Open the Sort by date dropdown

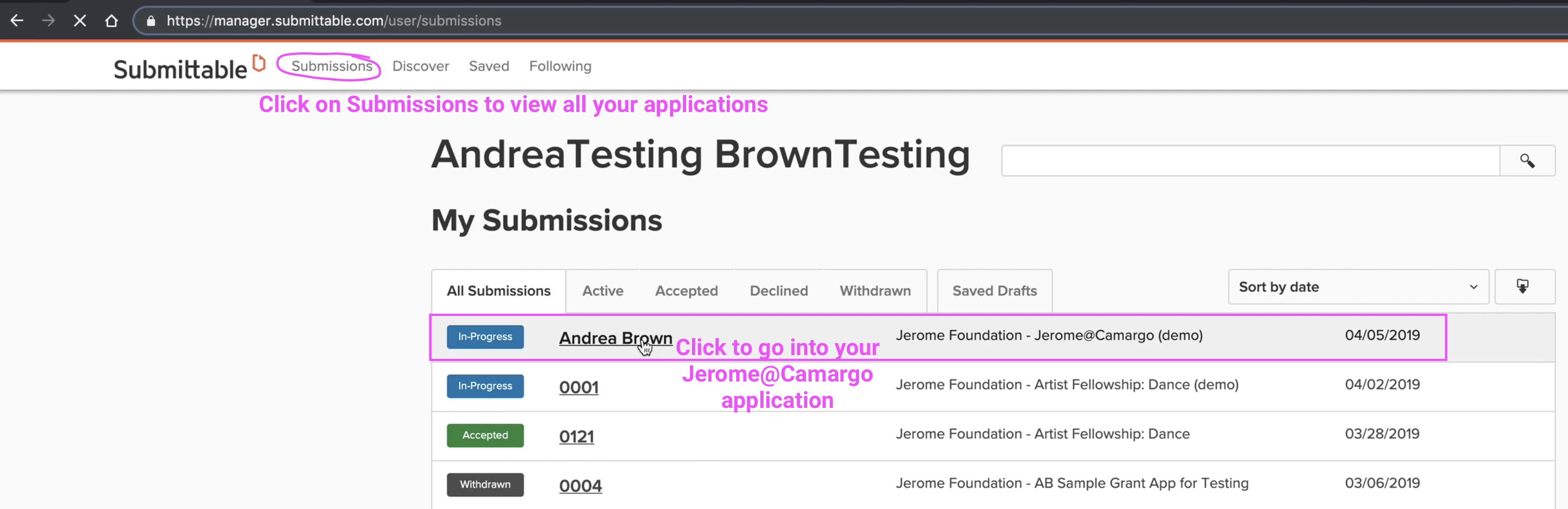(1358, 286)
